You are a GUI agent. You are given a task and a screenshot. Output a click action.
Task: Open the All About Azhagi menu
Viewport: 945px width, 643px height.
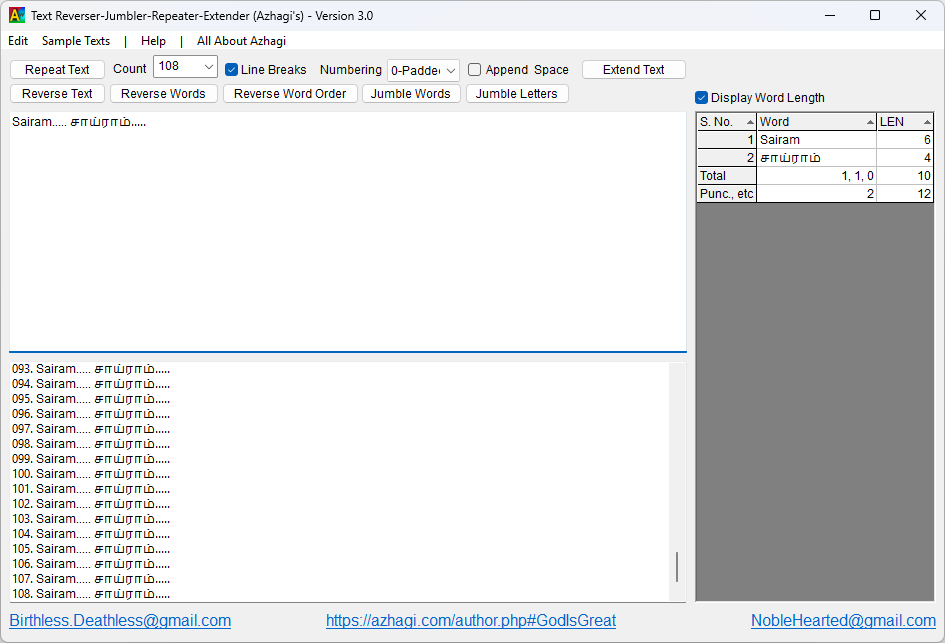241,41
